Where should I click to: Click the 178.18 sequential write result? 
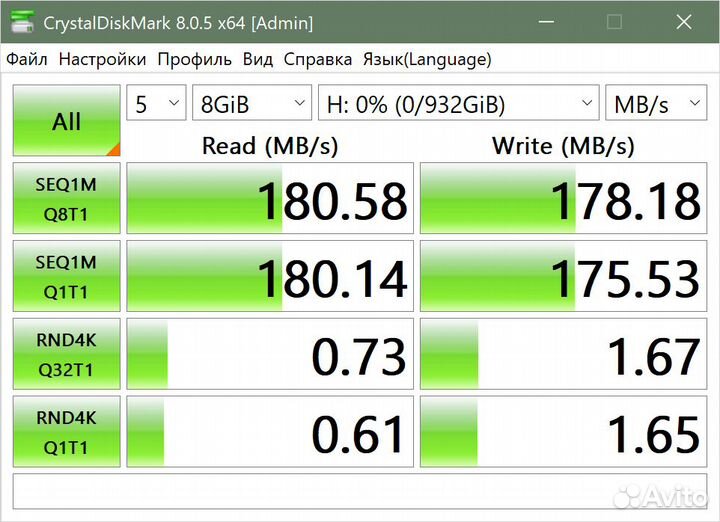pyautogui.click(x=563, y=198)
